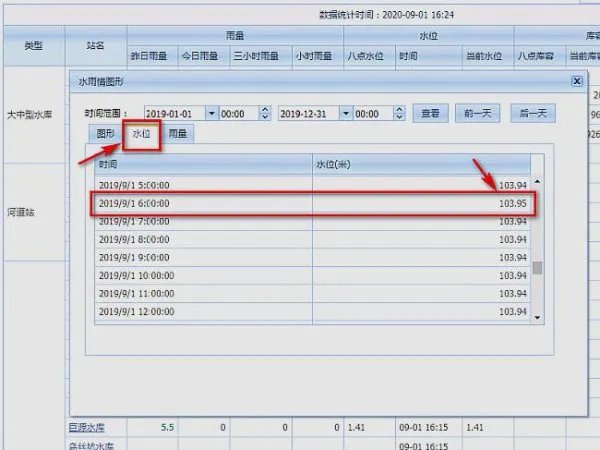The image size is (600, 450).
Task: Go to next day with 后一天
Action: click(x=533, y=113)
